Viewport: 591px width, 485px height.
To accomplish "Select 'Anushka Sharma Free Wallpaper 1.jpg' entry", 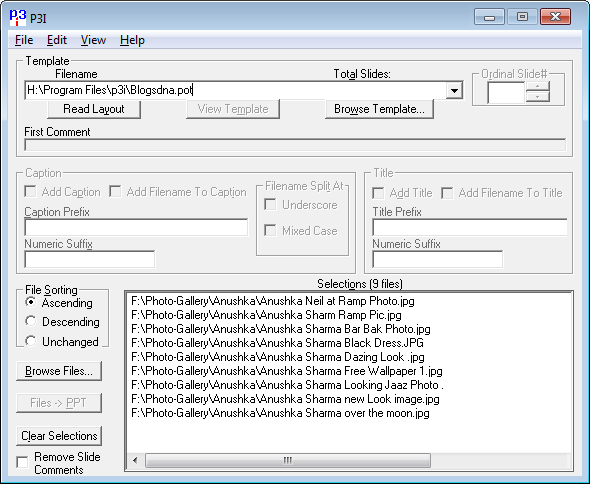I will (x=287, y=371).
